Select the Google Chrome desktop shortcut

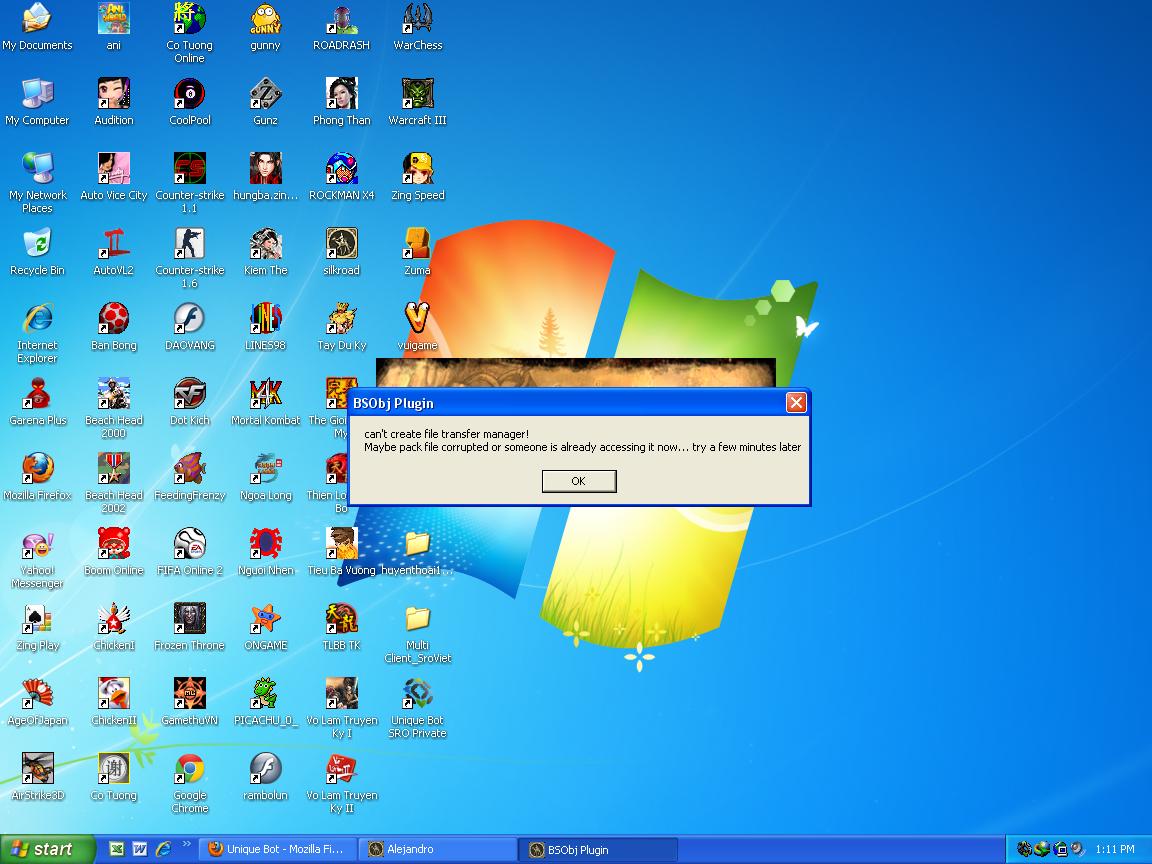pyautogui.click(x=190, y=783)
